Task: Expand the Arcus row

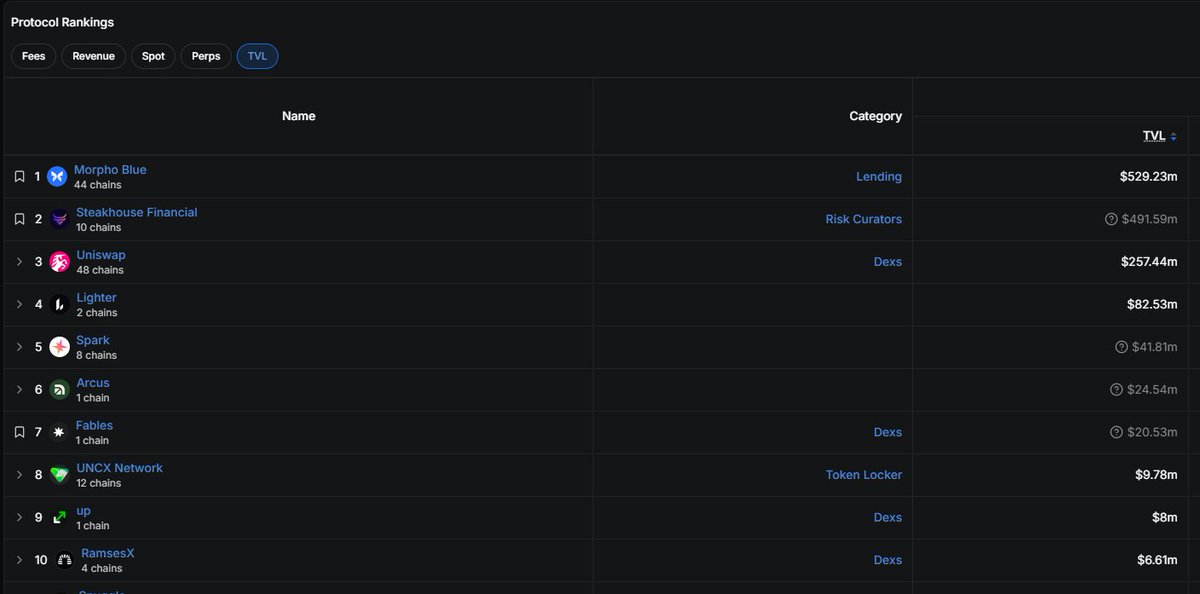Action: (19, 390)
